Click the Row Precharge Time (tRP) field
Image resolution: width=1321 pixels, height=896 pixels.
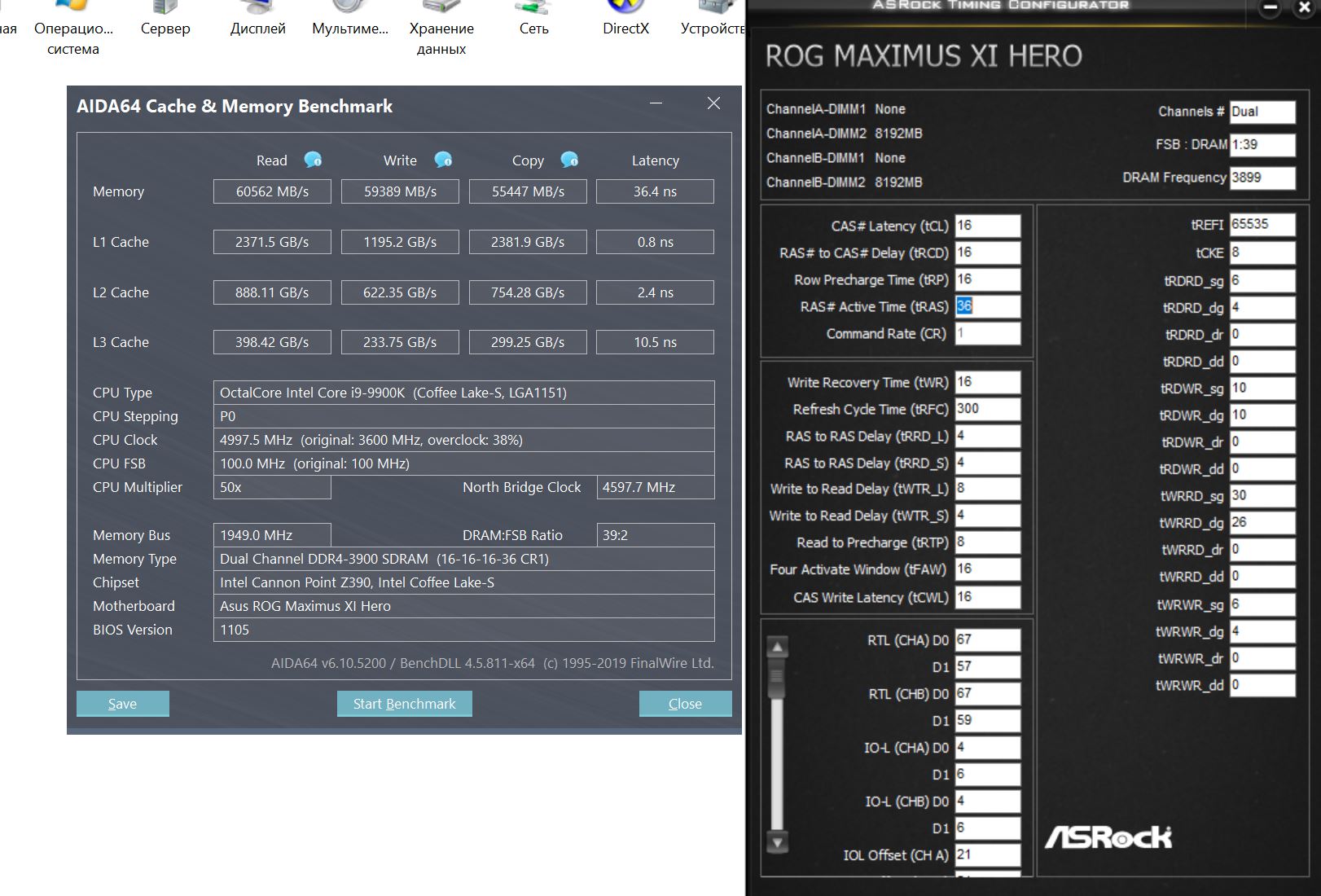point(988,279)
